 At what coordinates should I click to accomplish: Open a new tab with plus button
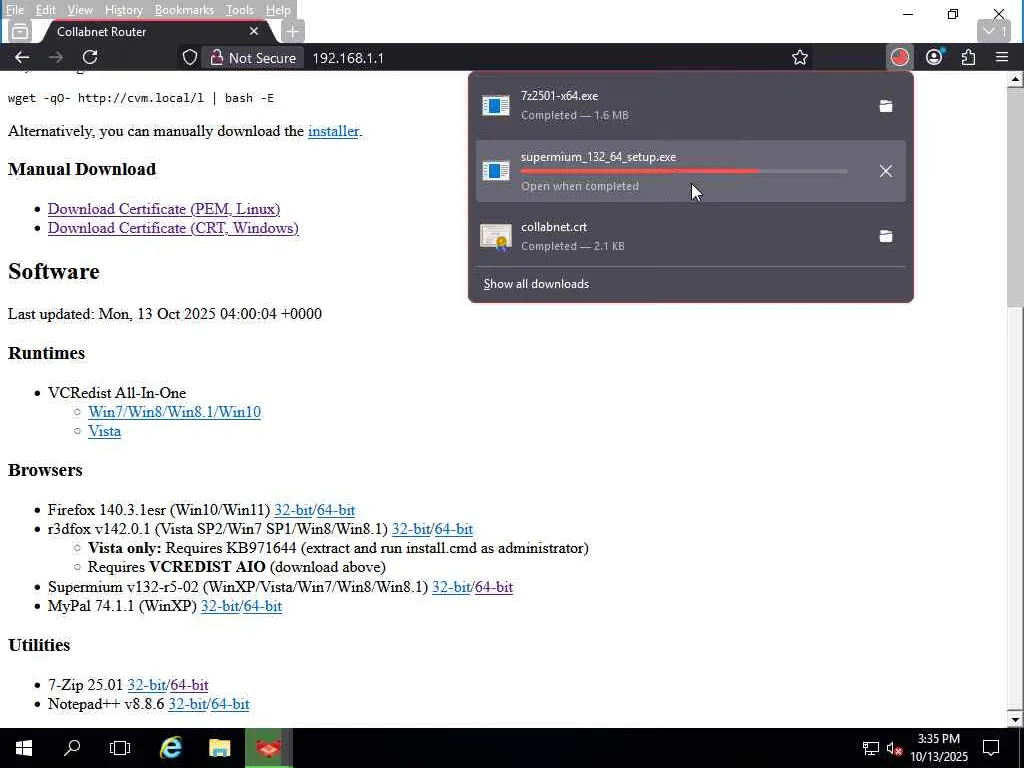293,31
